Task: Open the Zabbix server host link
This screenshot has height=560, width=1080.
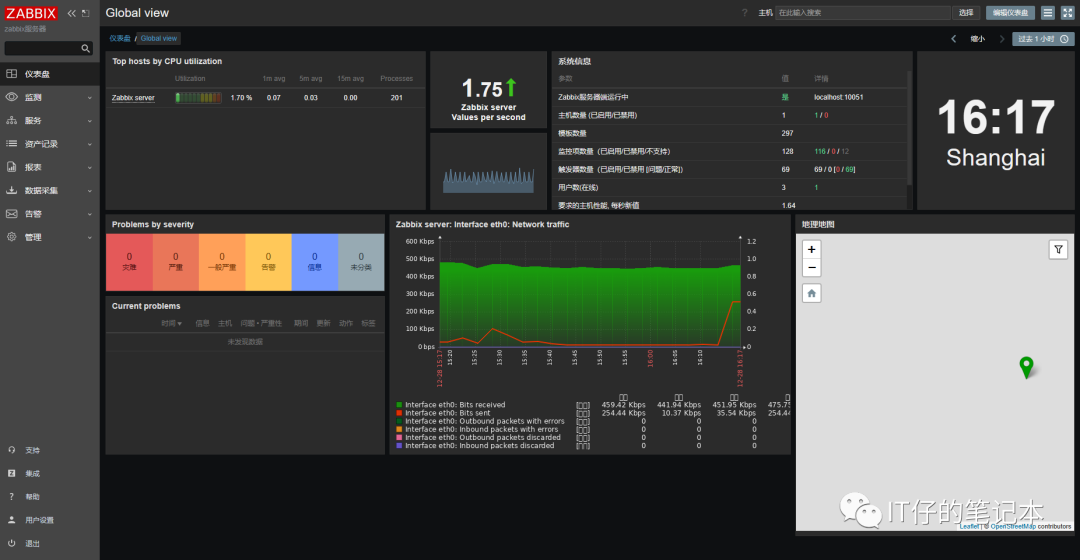Action: 133,98
